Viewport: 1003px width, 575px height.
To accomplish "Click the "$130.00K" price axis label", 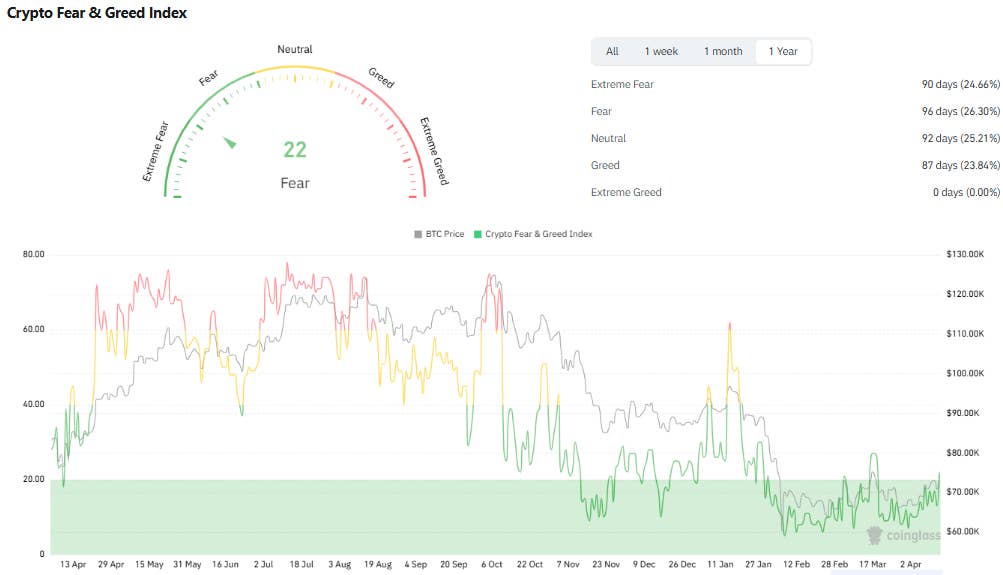I will [x=966, y=255].
